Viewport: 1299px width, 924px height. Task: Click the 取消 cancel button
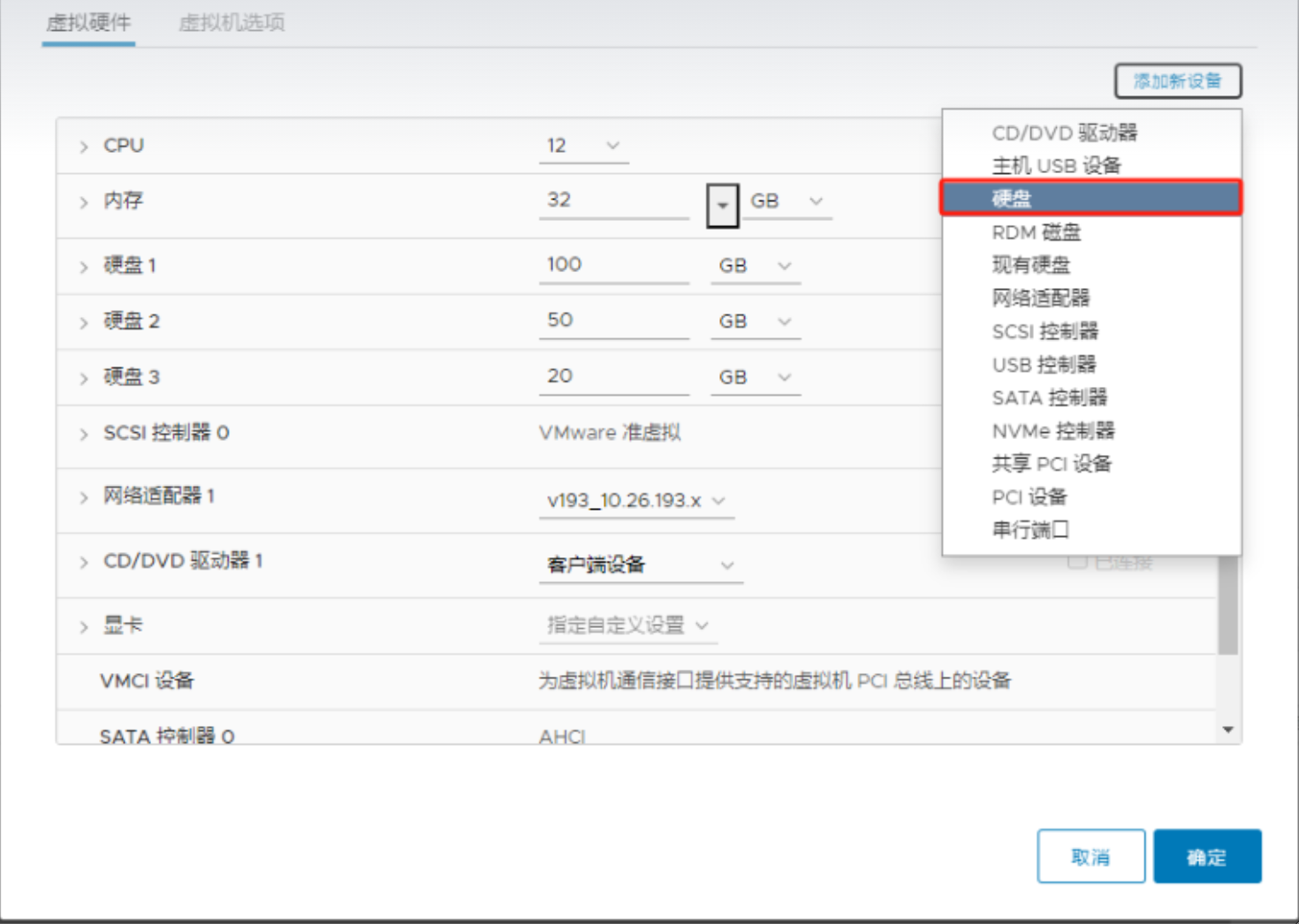point(1090,857)
